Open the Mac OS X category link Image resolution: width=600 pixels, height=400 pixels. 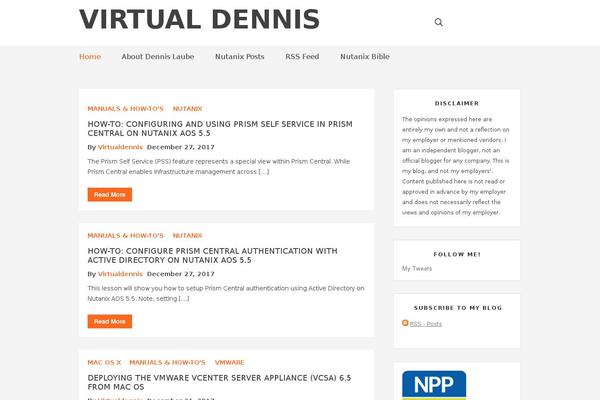104,362
